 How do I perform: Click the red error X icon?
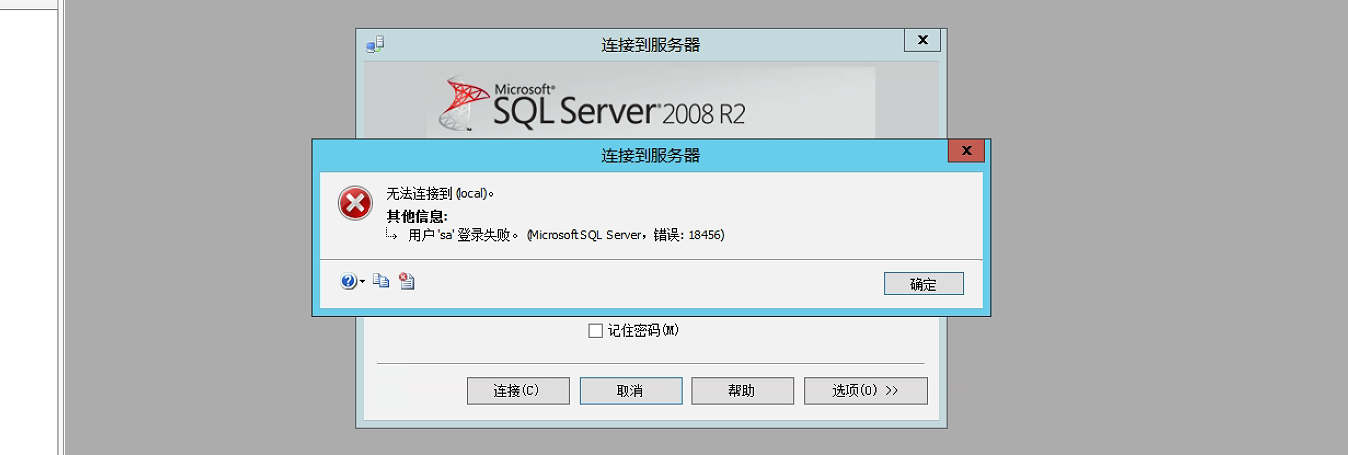(x=354, y=203)
